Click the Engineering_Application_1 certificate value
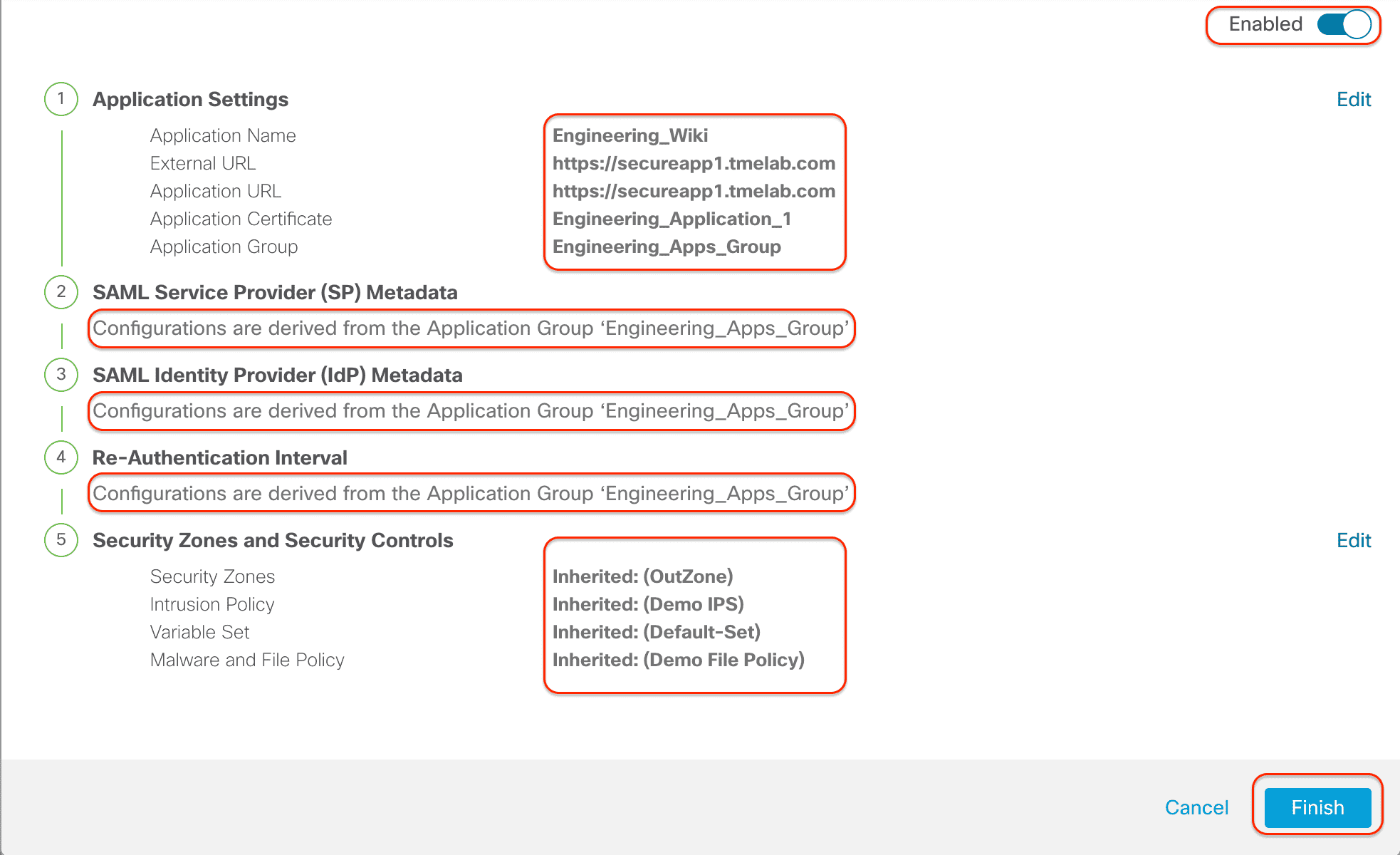The height and width of the screenshot is (855, 1400). [x=672, y=219]
